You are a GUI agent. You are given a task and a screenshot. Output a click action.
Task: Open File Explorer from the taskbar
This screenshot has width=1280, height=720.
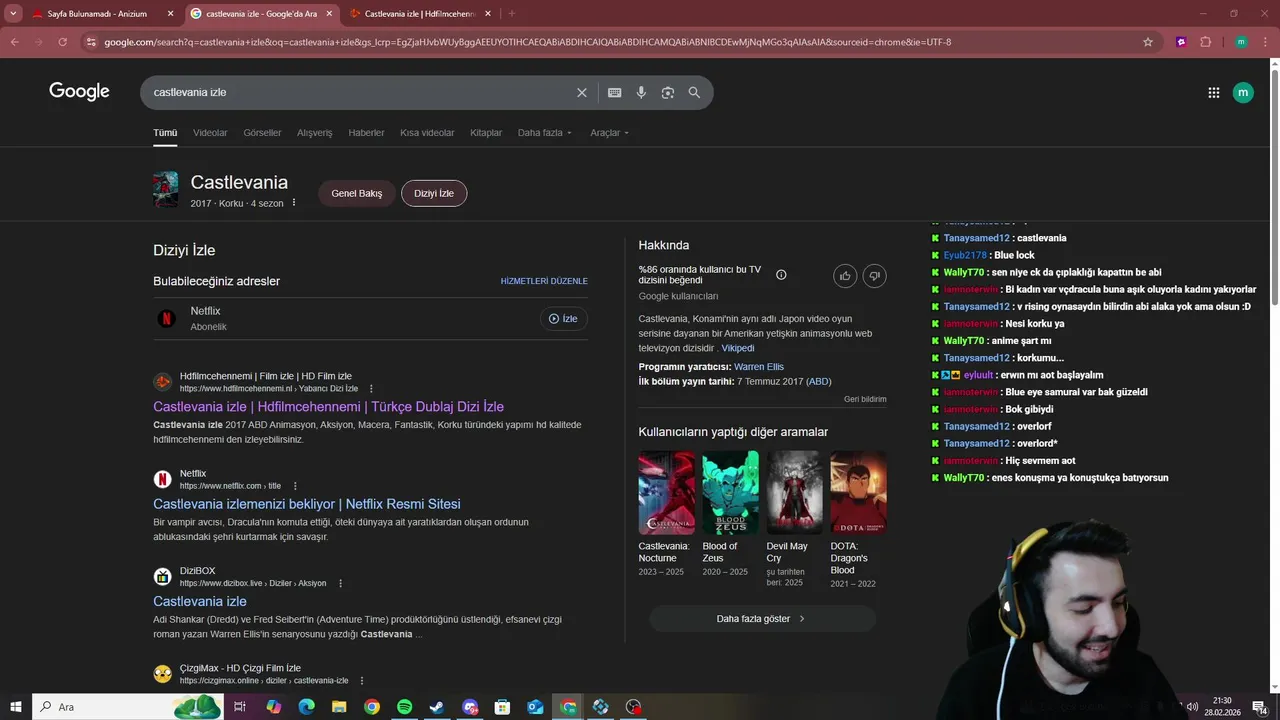pyautogui.click(x=339, y=707)
